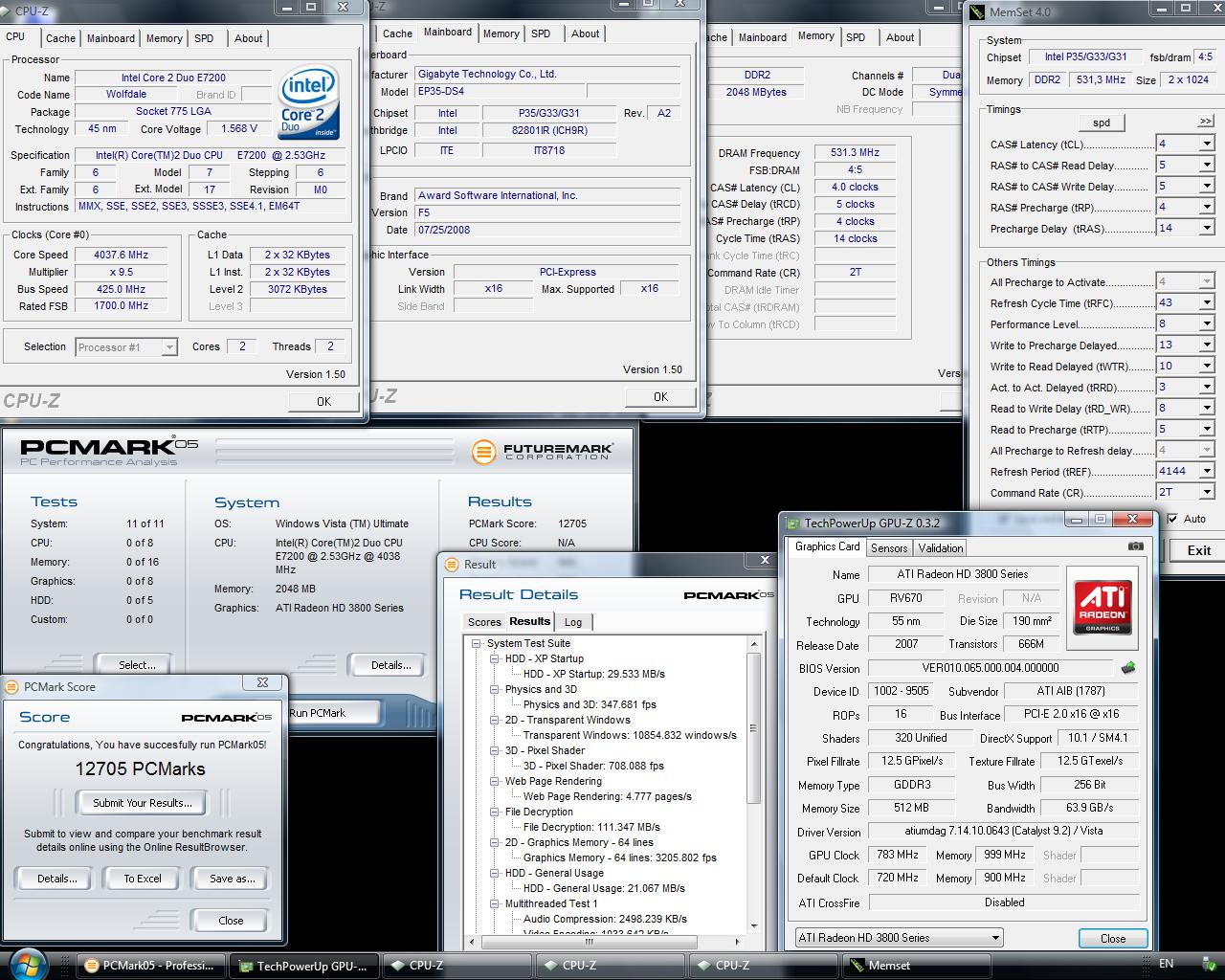
Task: Click the Result Details vertical scrollbar
Action: 754,785
